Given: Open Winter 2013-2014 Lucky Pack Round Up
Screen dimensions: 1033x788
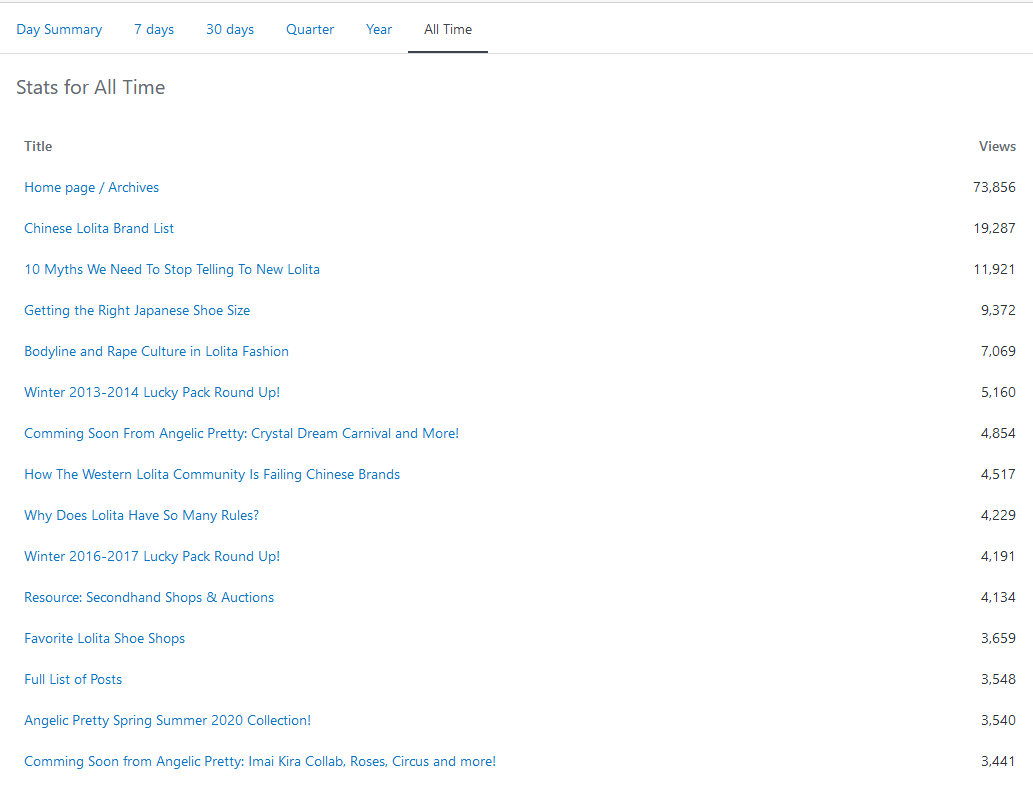Looking at the screenshot, I should pyautogui.click(x=152, y=392).
